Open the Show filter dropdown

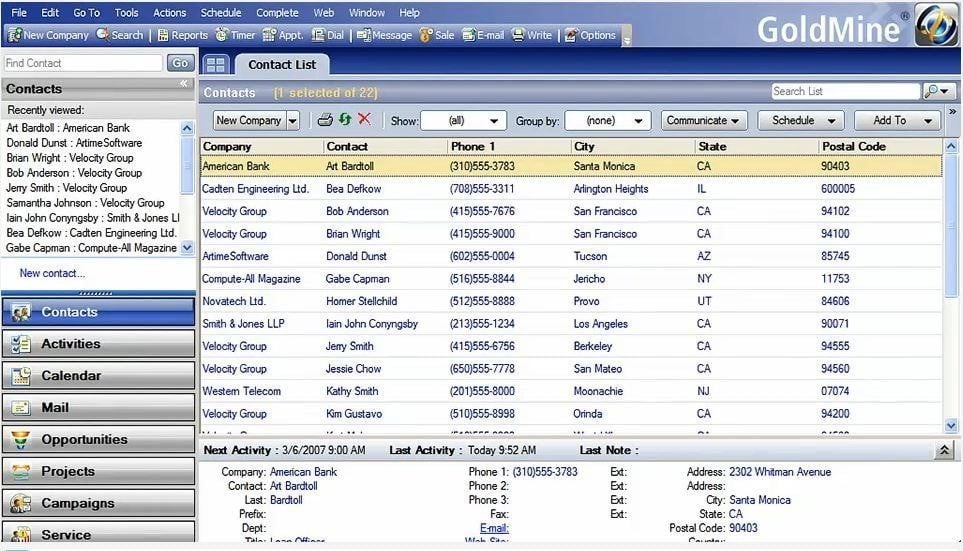coord(463,121)
